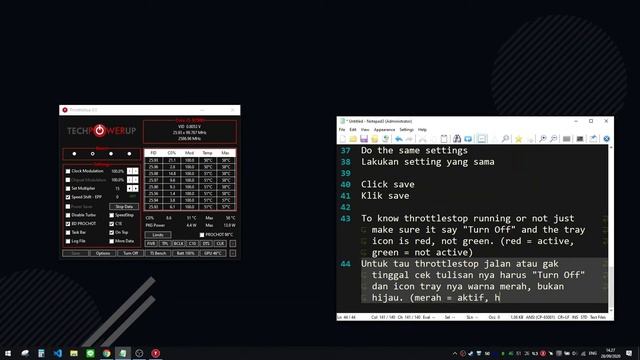Click Turn Off button
The height and width of the screenshot is (360, 640).
pyautogui.click(x=130, y=253)
